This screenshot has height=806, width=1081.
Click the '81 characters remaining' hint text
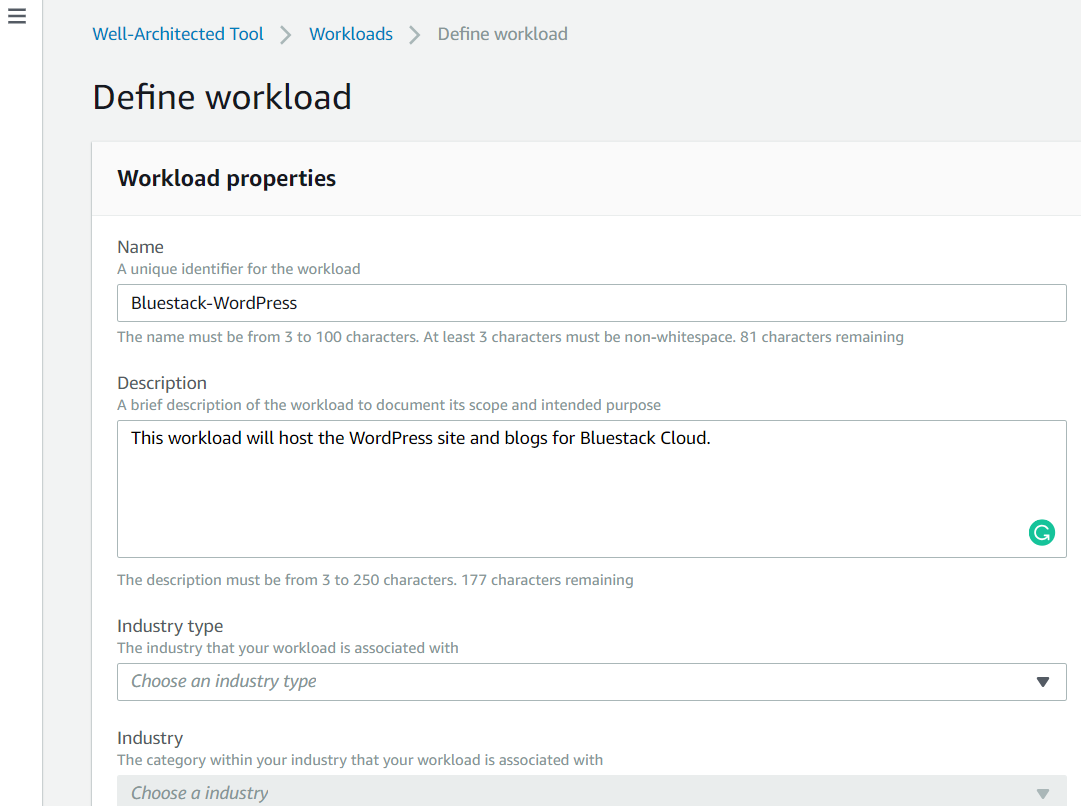coord(822,337)
